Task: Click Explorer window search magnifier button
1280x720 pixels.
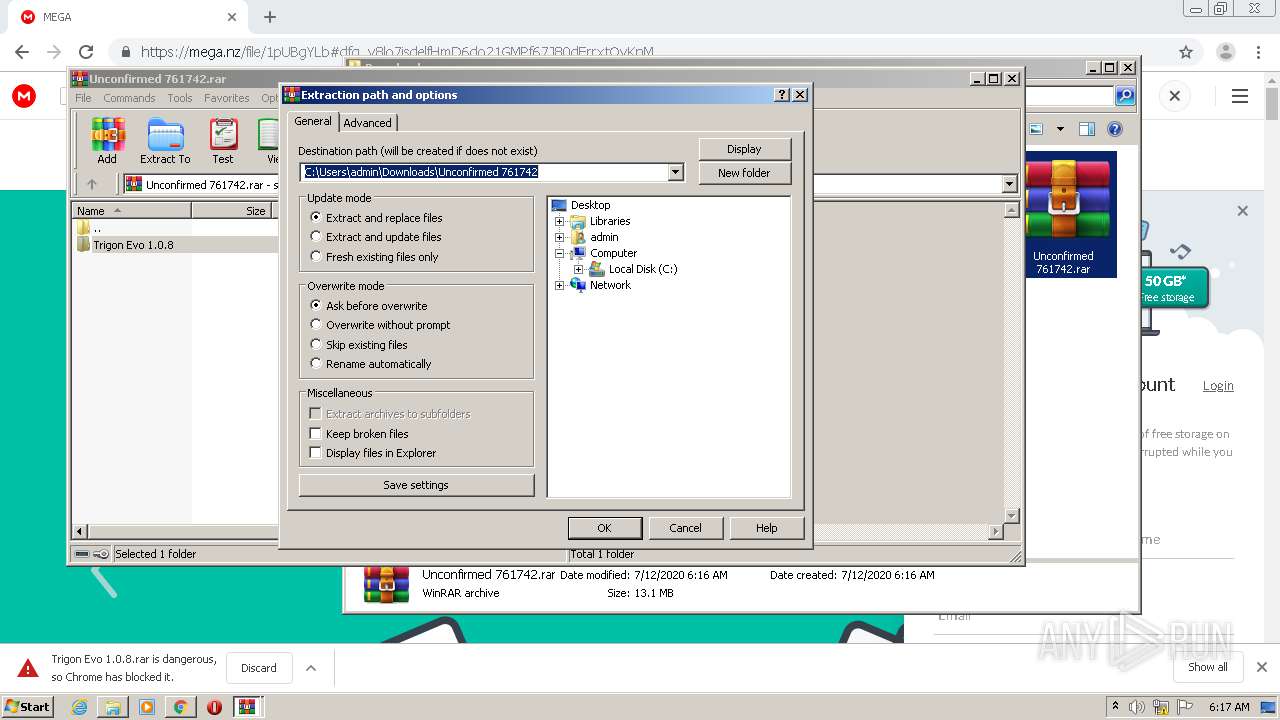Action: pyautogui.click(x=1125, y=96)
